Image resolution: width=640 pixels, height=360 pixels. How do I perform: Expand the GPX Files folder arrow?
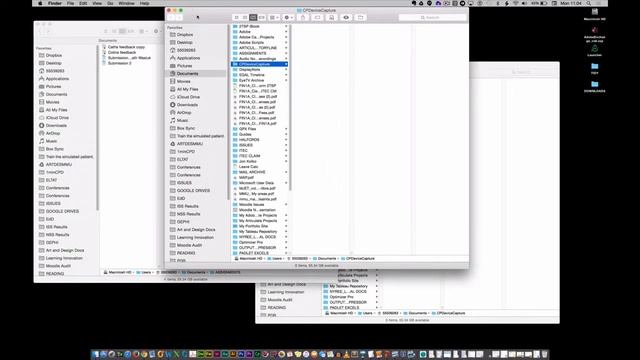[x=286, y=129]
